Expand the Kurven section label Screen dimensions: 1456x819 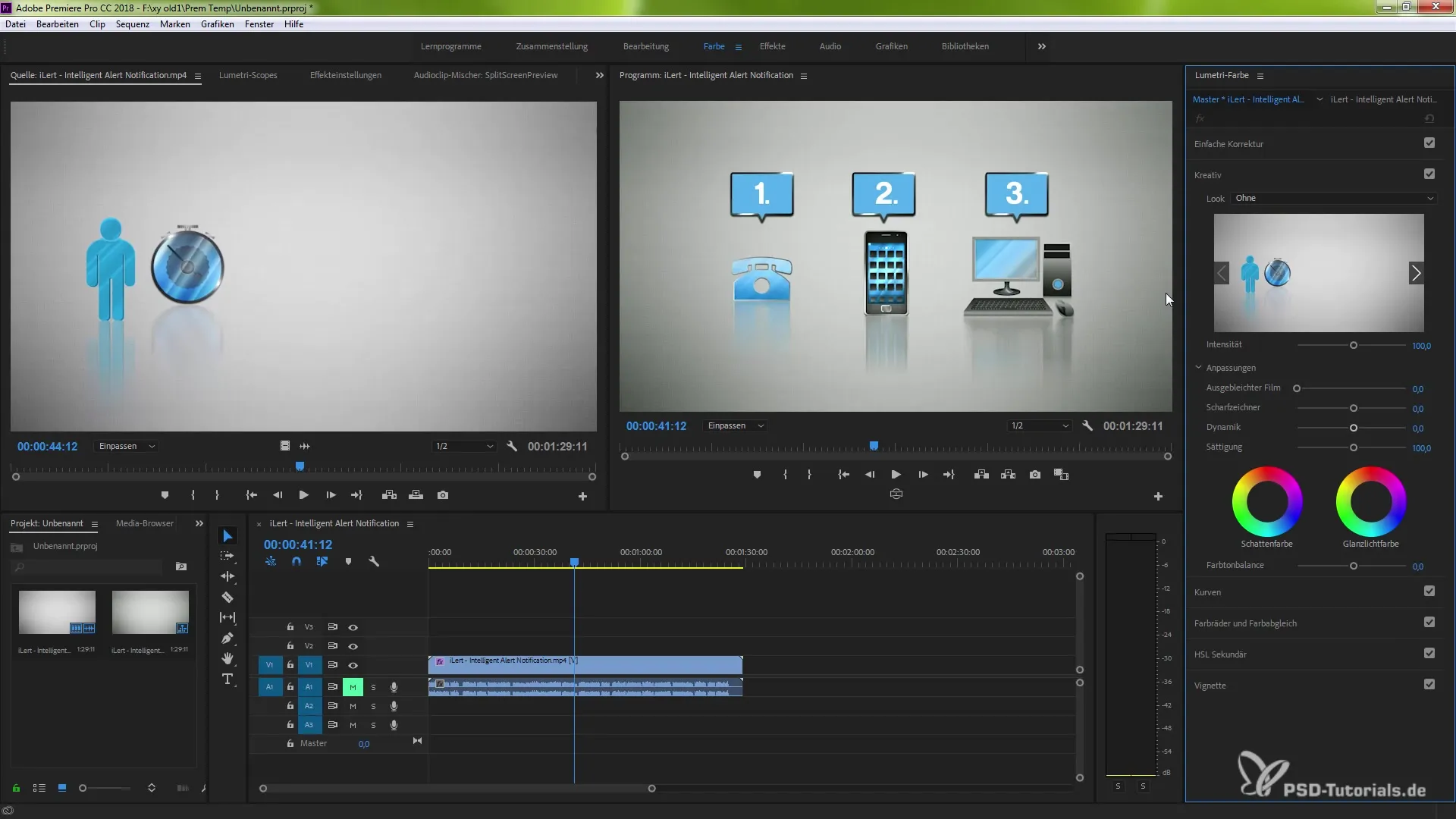pyautogui.click(x=1207, y=592)
